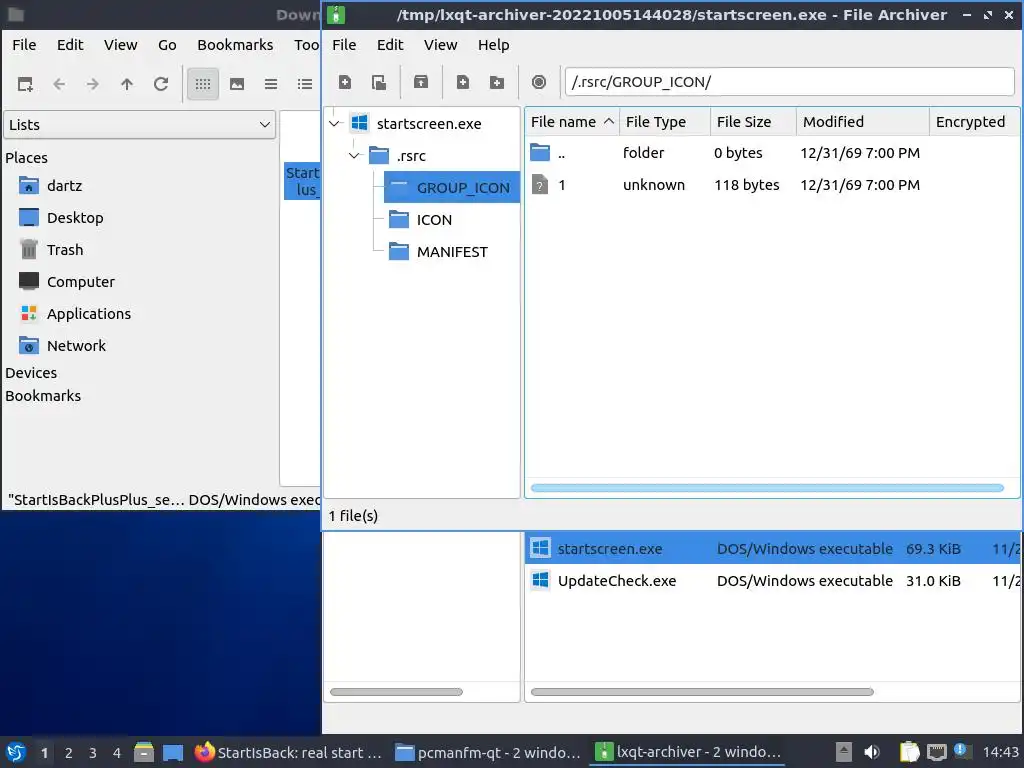Viewport: 1024px width, 768px height.
Task: Click Extract archive icon in toolbar
Action: click(421, 82)
